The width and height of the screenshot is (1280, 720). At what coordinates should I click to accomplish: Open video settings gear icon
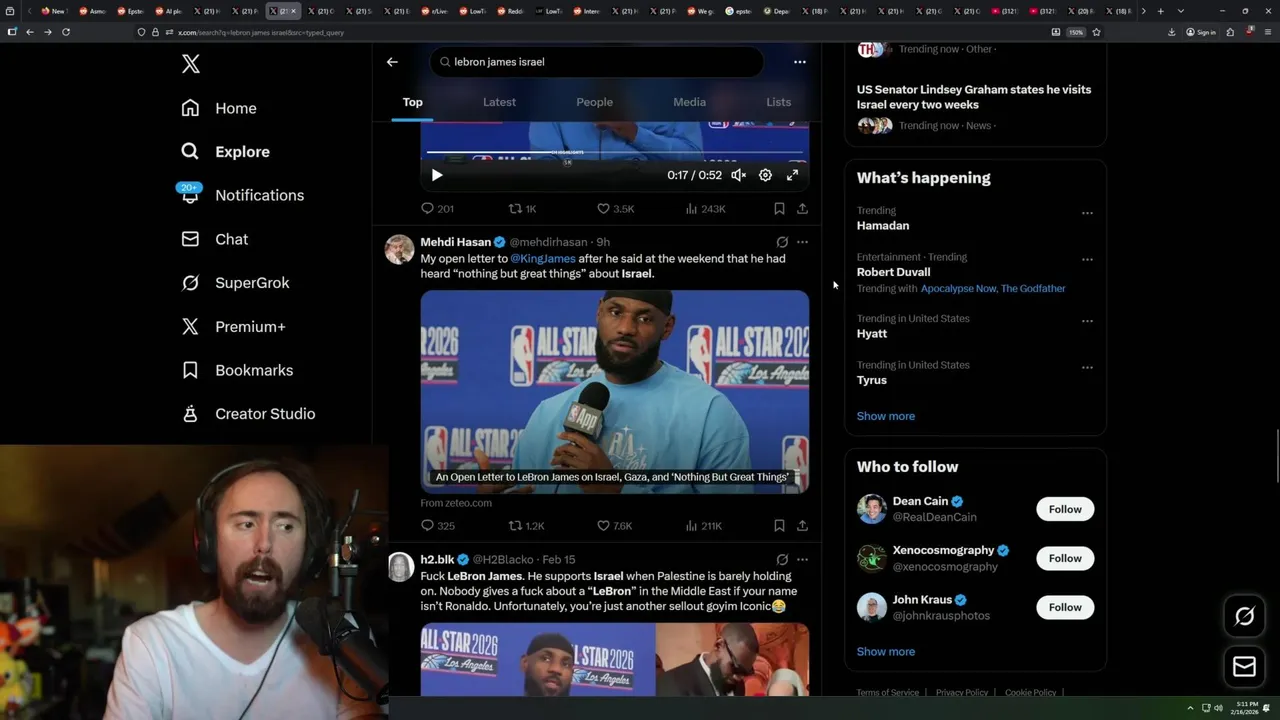pyautogui.click(x=765, y=175)
